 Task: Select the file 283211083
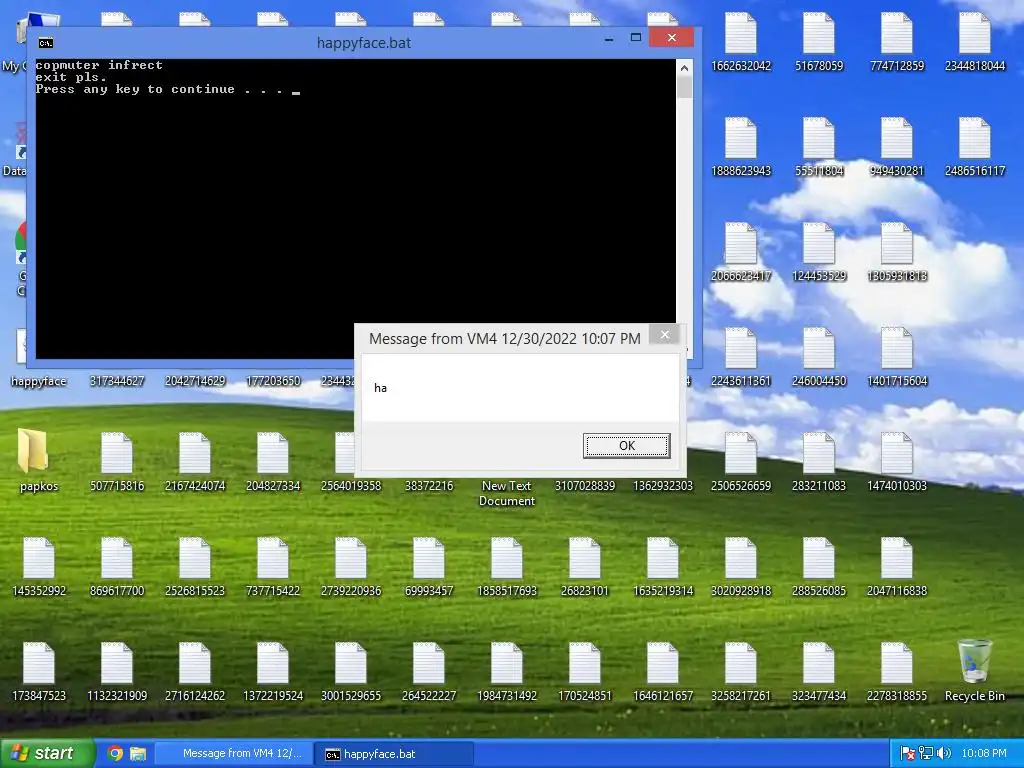point(818,462)
